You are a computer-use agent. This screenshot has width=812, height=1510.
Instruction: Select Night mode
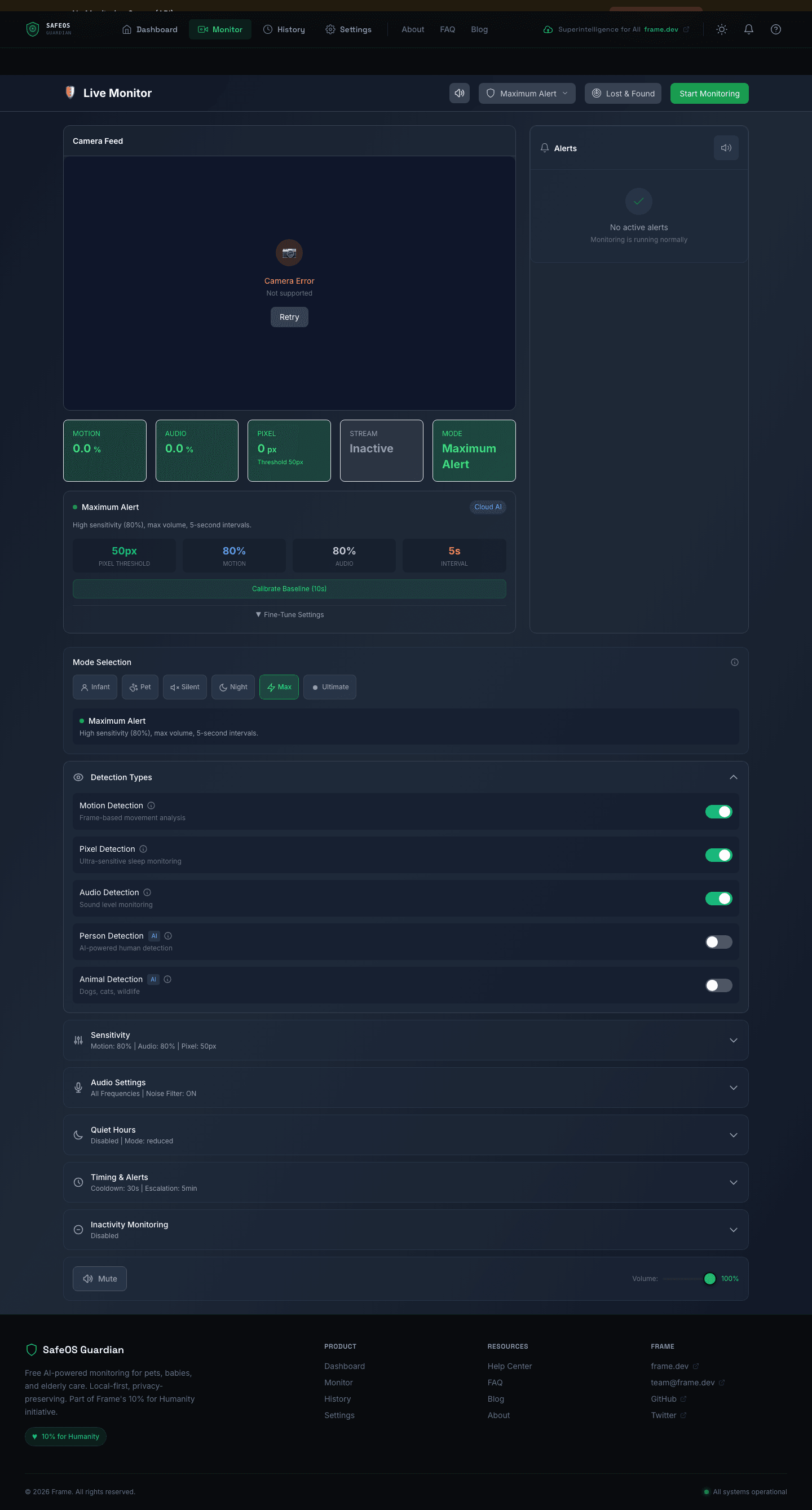pyautogui.click(x=233, y=687)
